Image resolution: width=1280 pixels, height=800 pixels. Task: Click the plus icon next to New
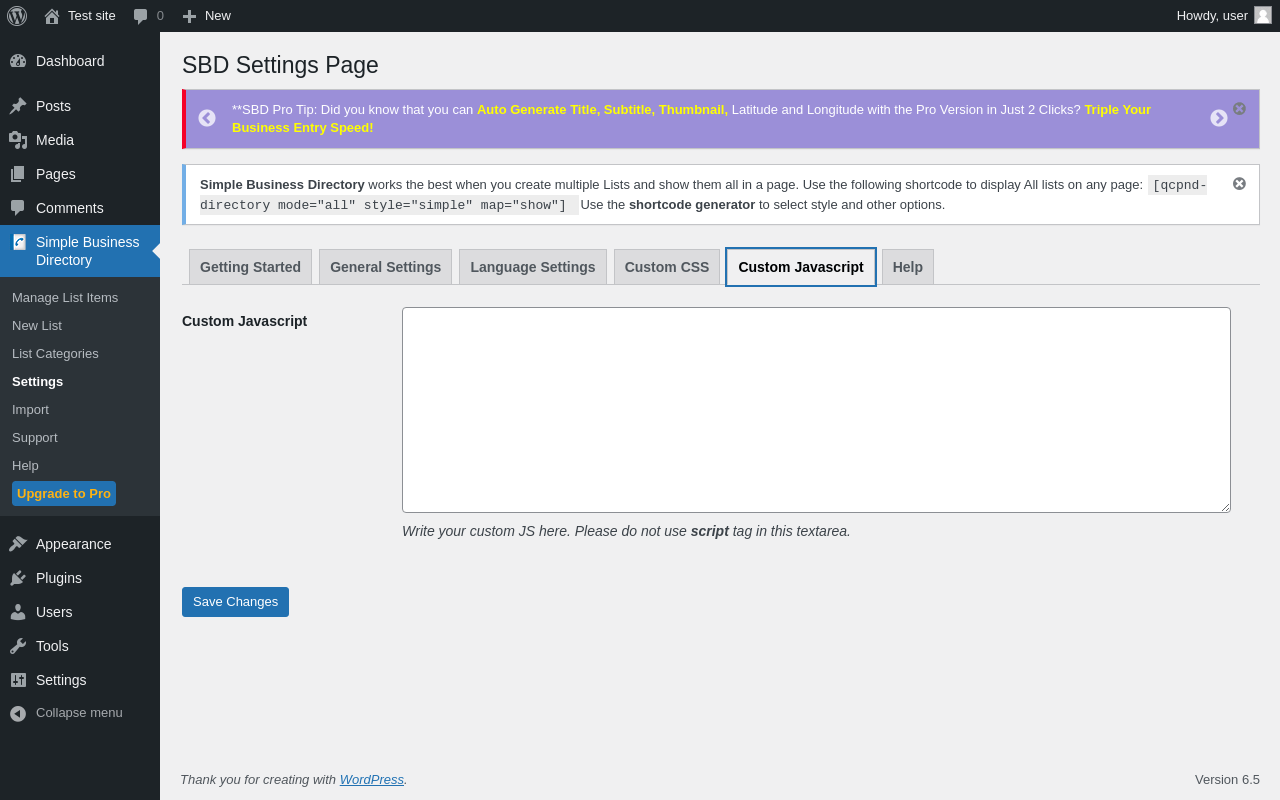189,16
